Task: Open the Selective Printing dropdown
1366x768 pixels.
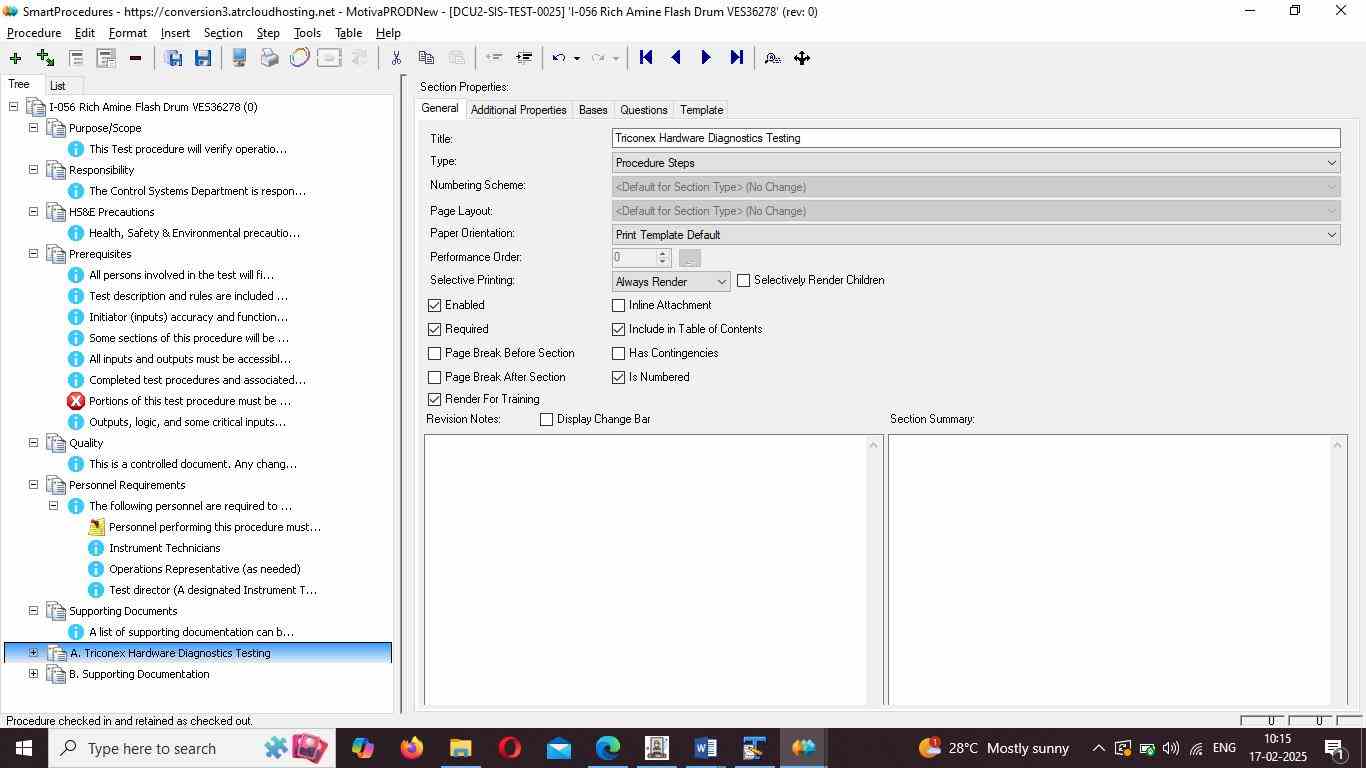Action: (671, 282)
